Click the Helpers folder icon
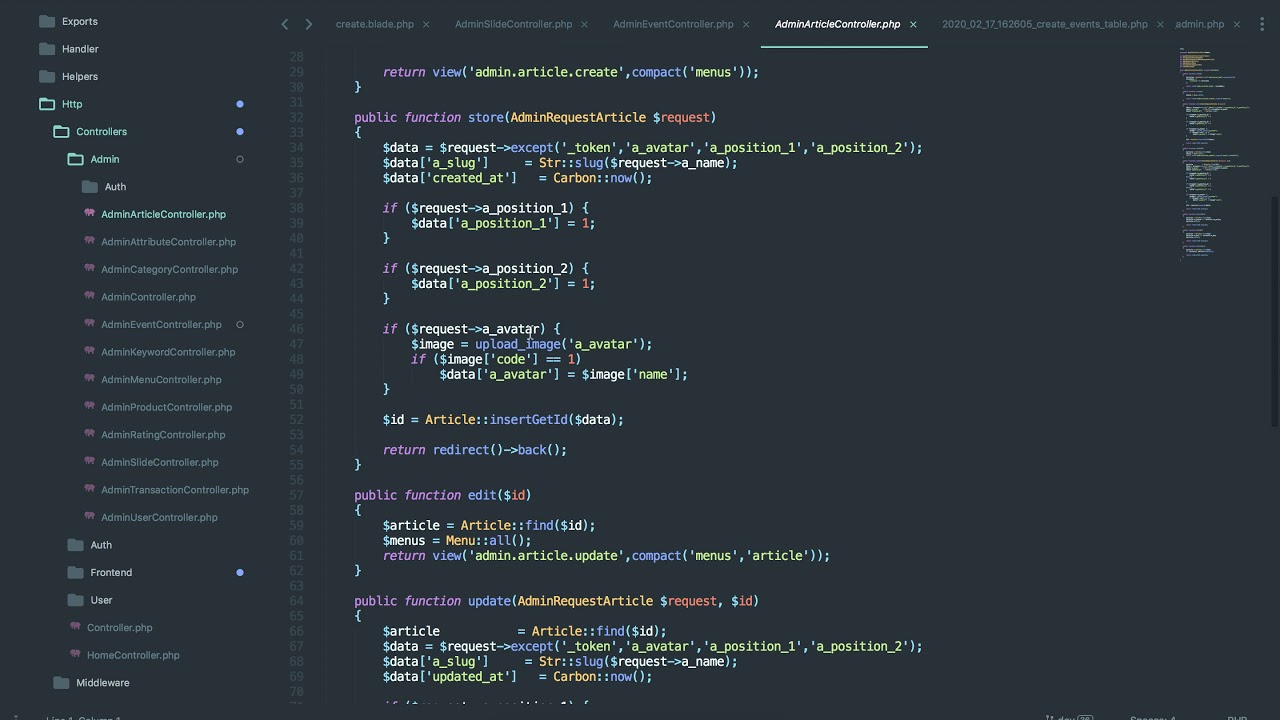Image resolution: width=1280 pixels, height=720 pixels. pyautogui.click(x=47, y=76)
